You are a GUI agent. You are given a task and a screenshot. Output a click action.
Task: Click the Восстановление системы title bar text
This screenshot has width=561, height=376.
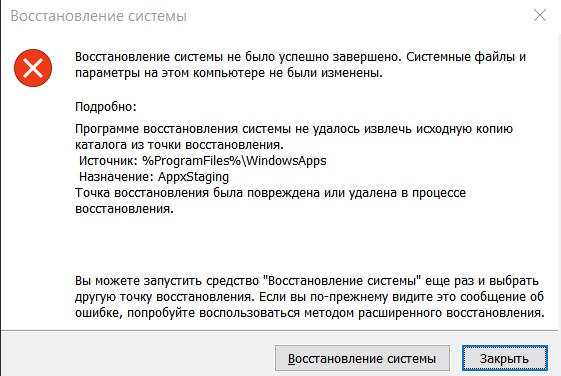[98, 16]
